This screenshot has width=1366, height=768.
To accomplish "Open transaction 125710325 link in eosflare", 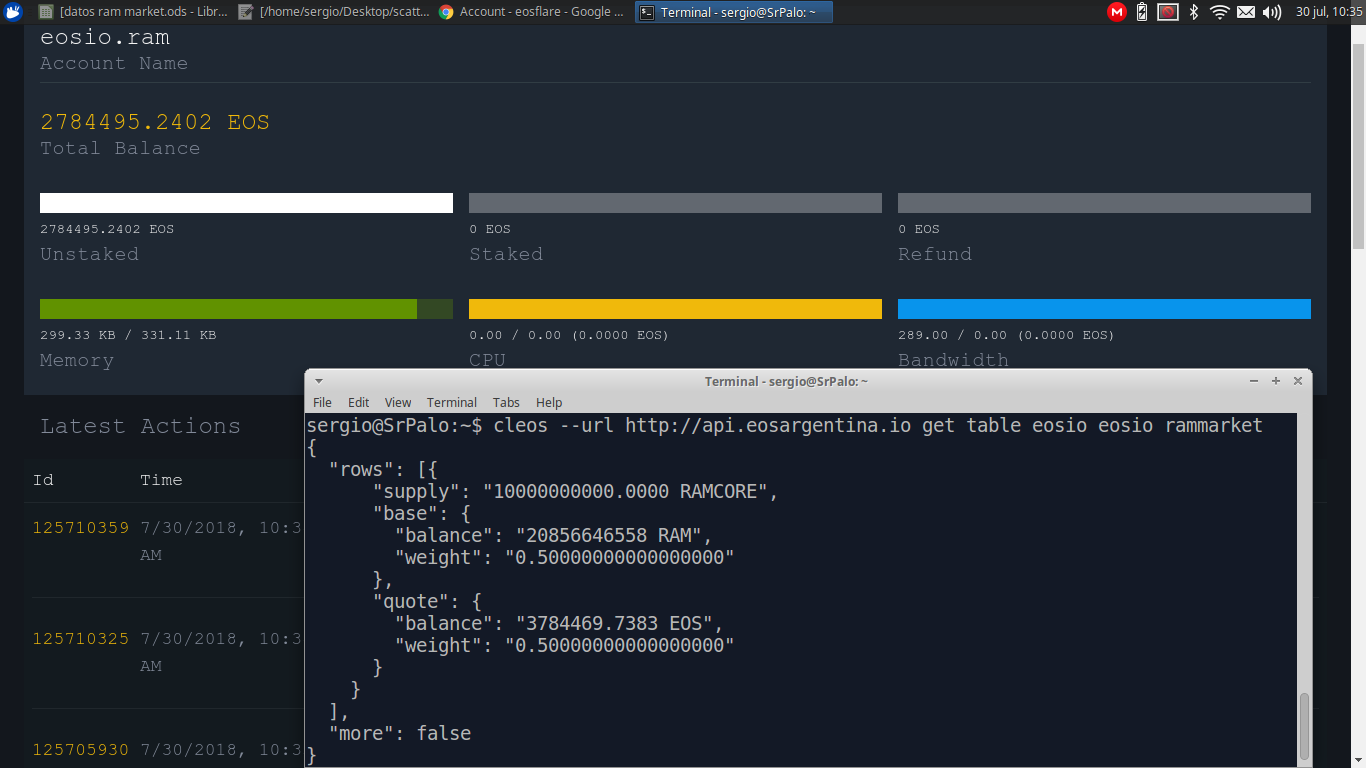I will 81,638.
